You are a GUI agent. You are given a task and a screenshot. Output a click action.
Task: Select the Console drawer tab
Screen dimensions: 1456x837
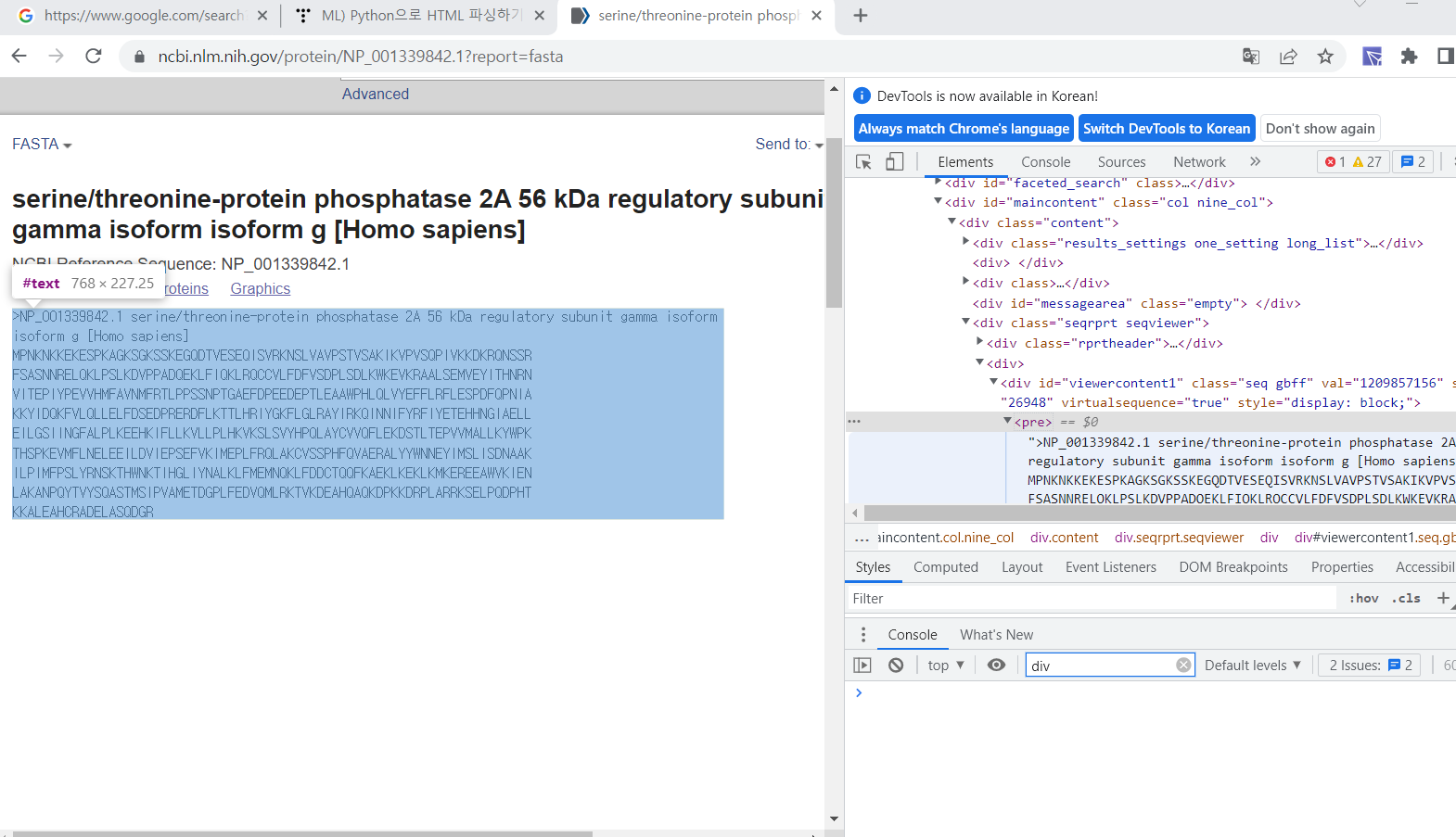pos(913,635)
